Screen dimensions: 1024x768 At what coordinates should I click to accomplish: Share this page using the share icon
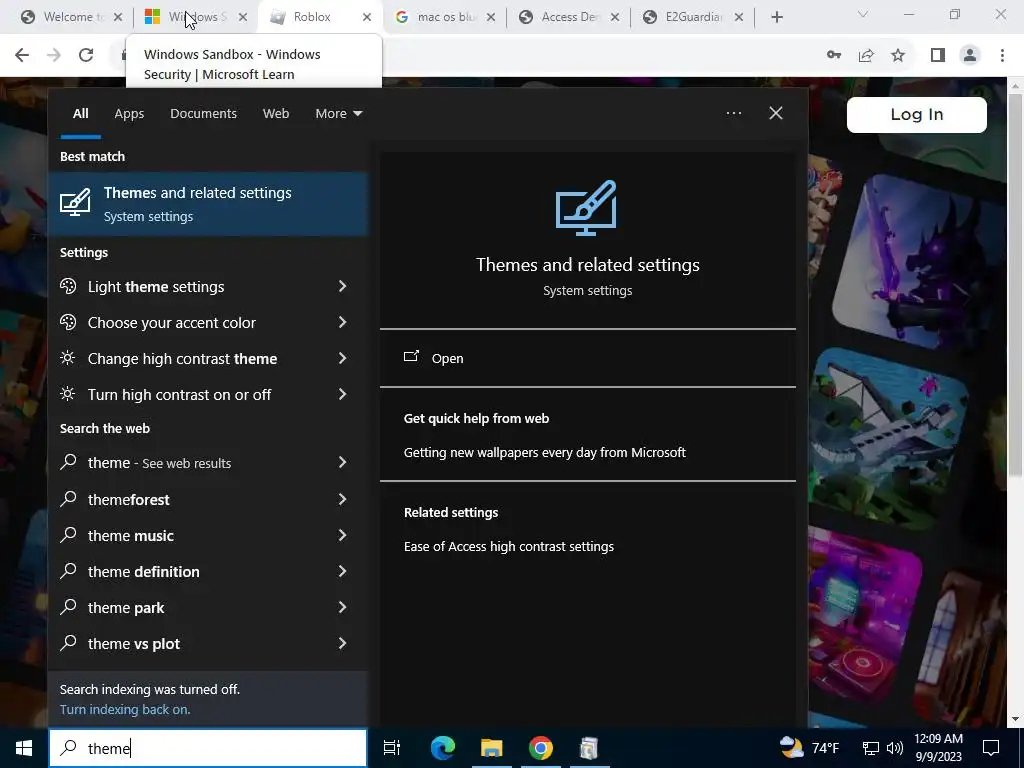(866, 56)
